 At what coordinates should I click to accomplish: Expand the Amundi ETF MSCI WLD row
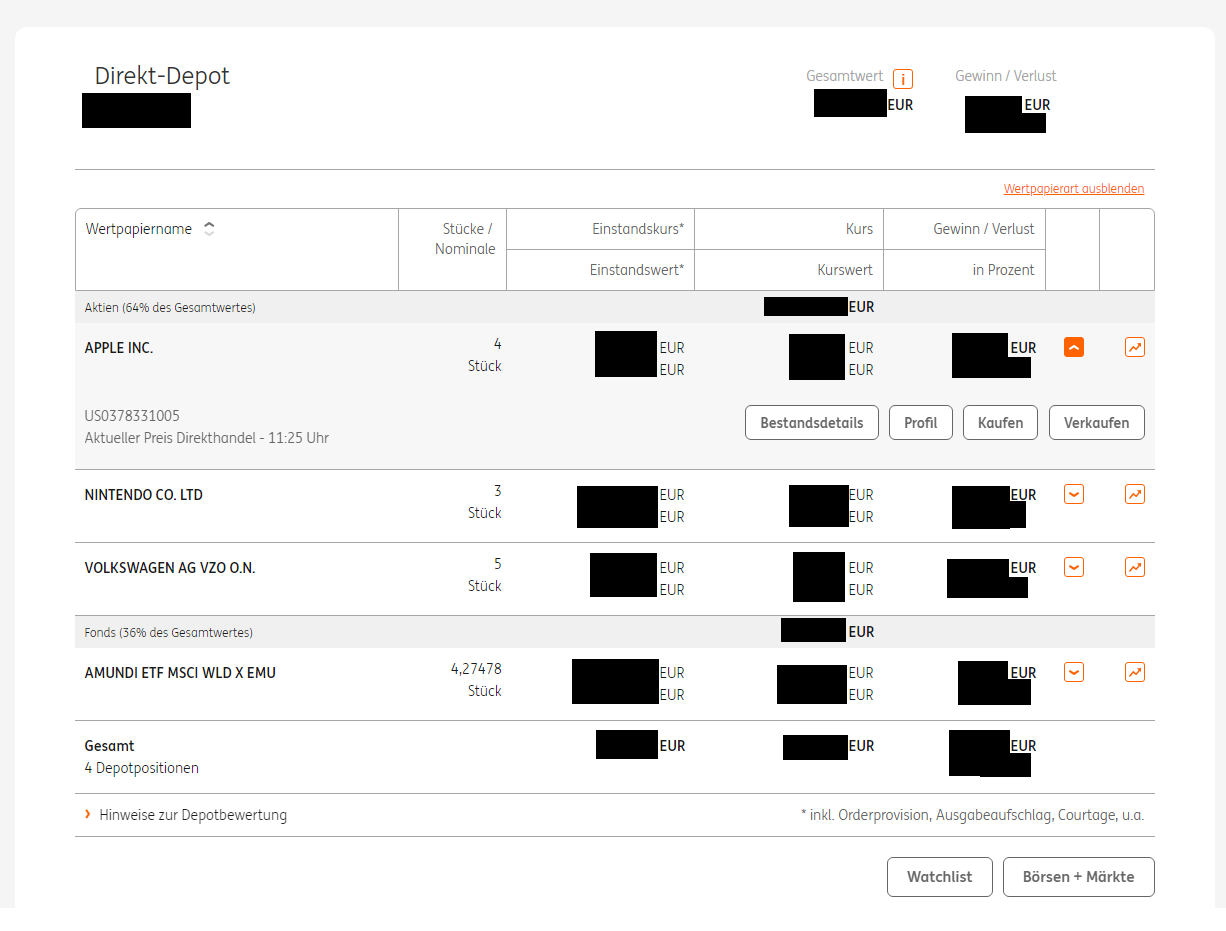coord(1074,672)
